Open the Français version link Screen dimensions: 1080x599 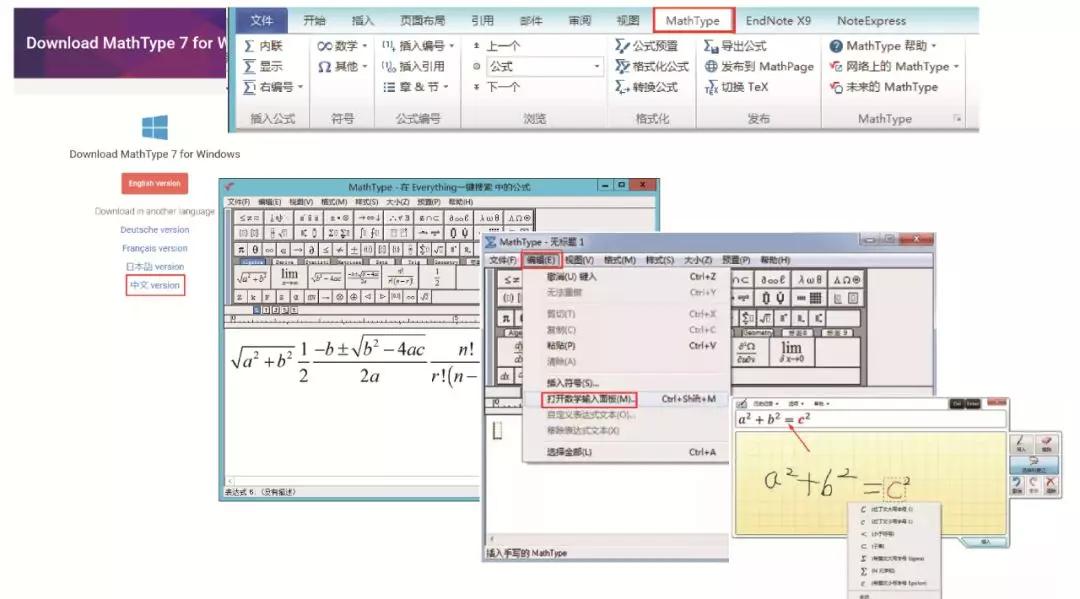click(154, 249)
